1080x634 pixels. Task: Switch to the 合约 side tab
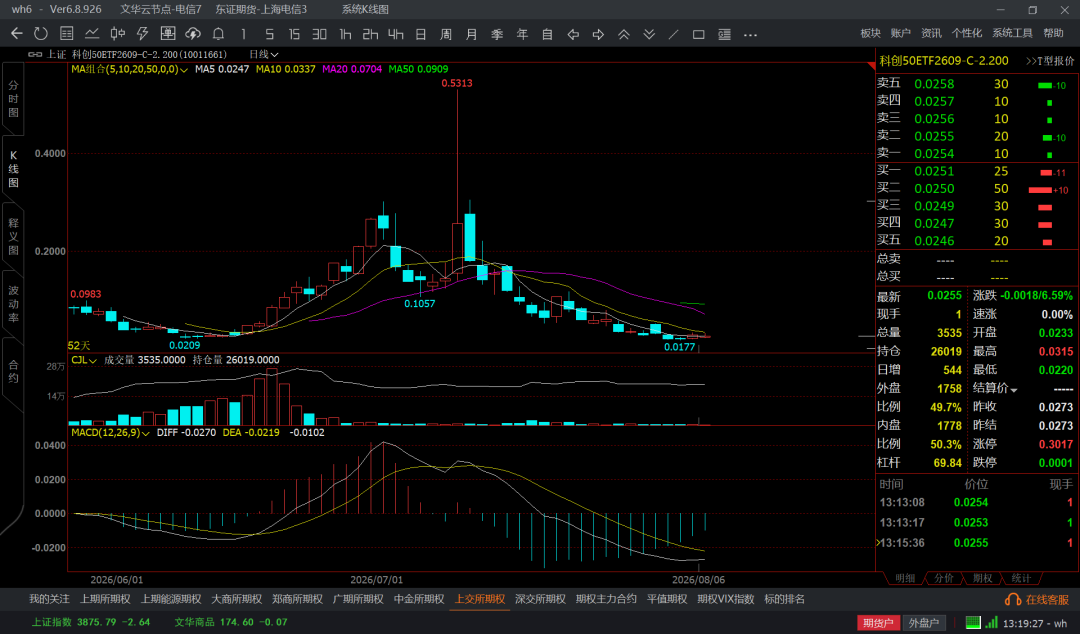click(x=13, y=371)
